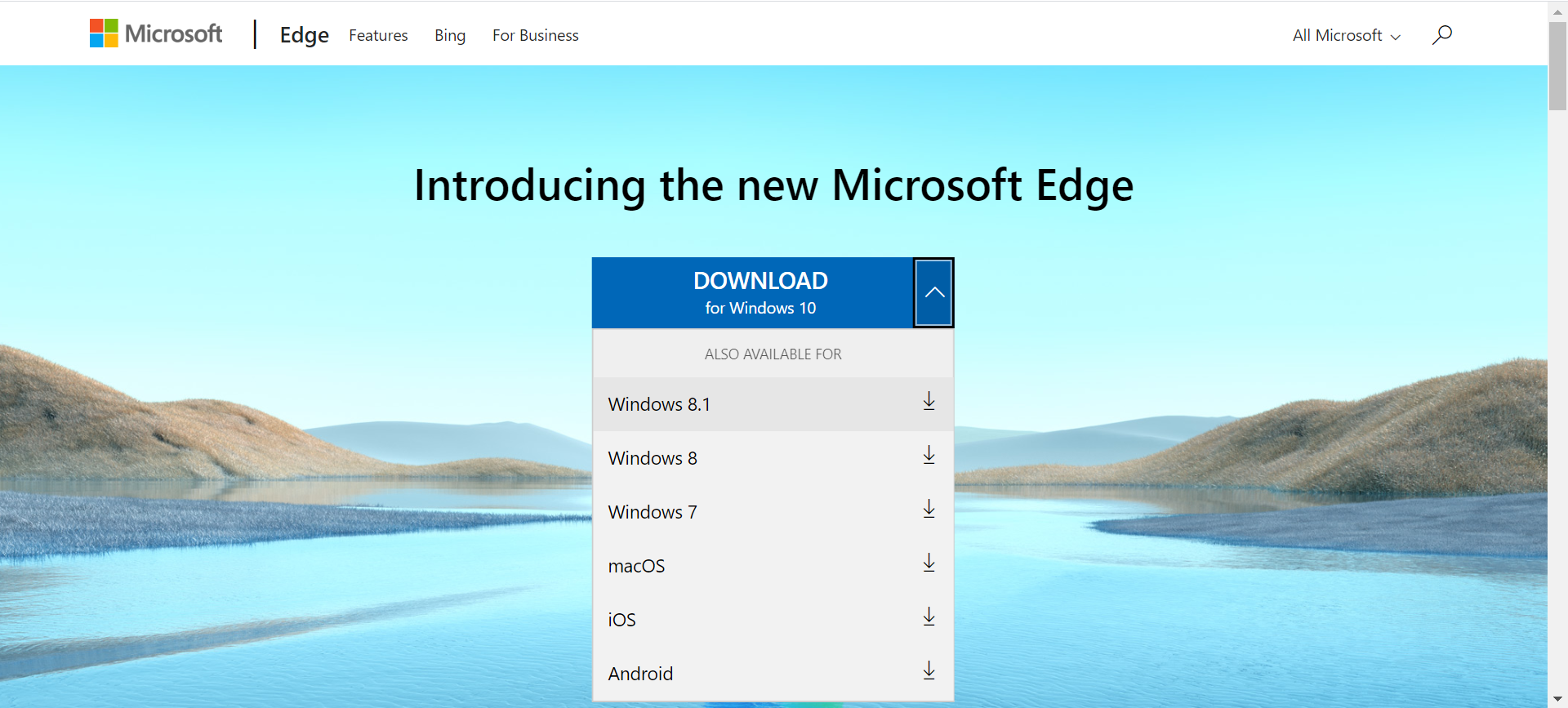This screenshot has height=708, width=1568.
Task: Click download arrow icon for Windows 7
Action: coord(929,509)
